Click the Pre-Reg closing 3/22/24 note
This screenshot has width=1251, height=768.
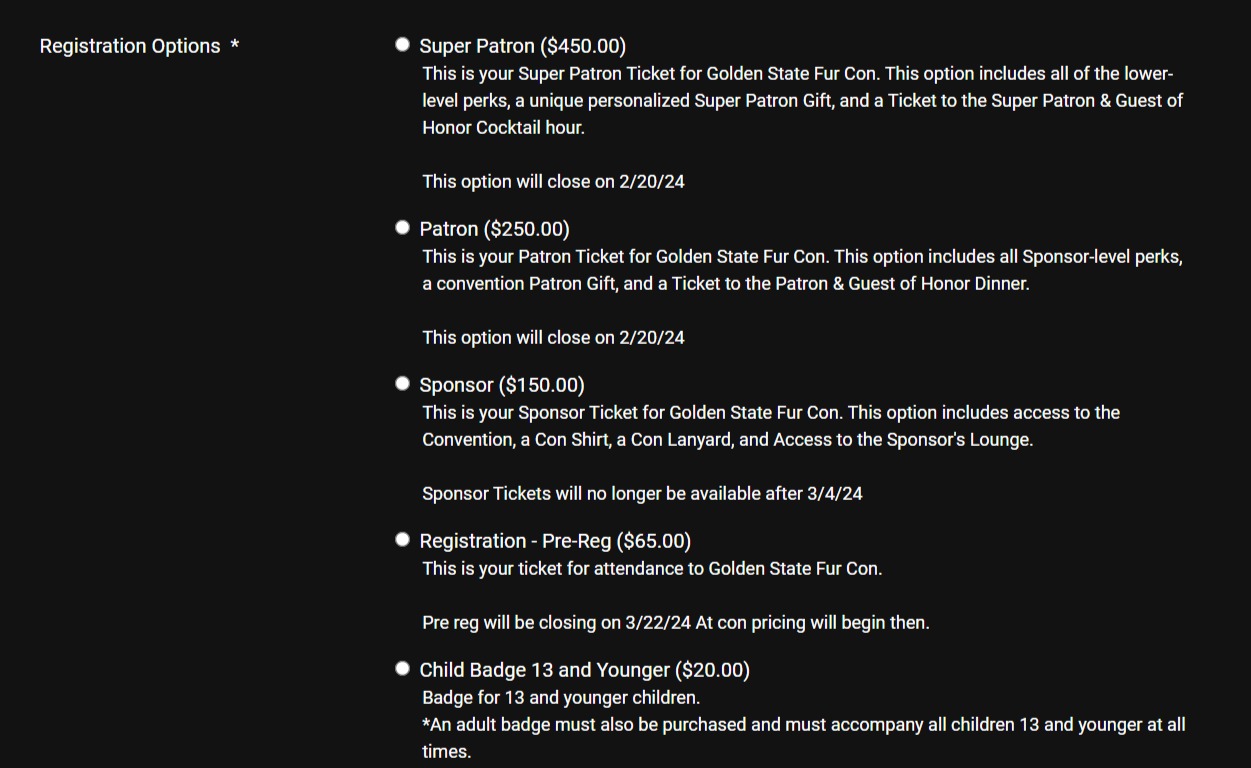tap(675, 623)
